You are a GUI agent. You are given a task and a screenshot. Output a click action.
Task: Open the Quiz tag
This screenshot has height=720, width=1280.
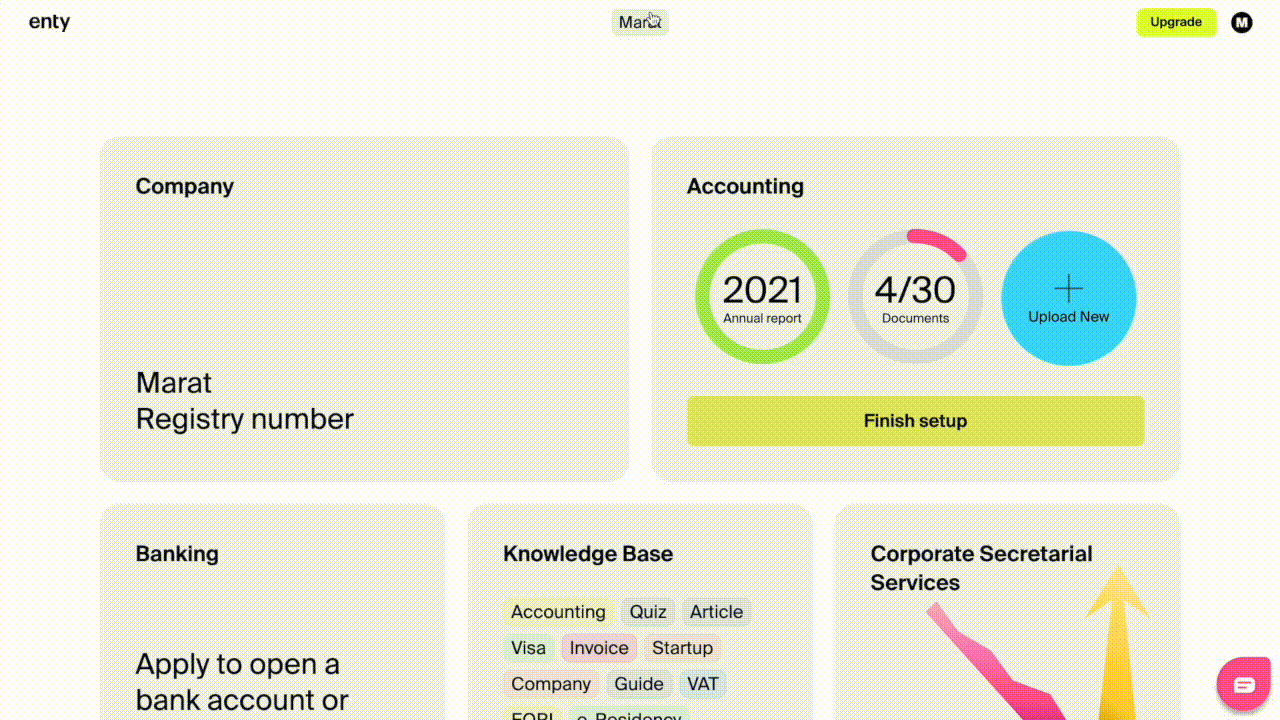pyautogui.click(x=647, y=612)
